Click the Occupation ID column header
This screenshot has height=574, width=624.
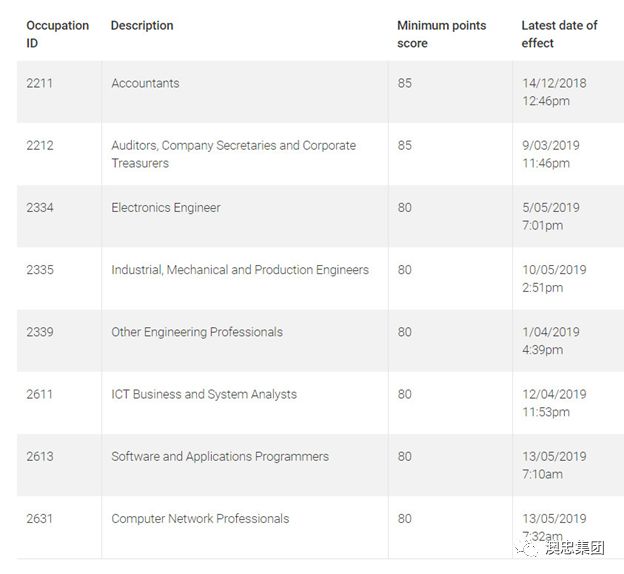pos(57,34)
